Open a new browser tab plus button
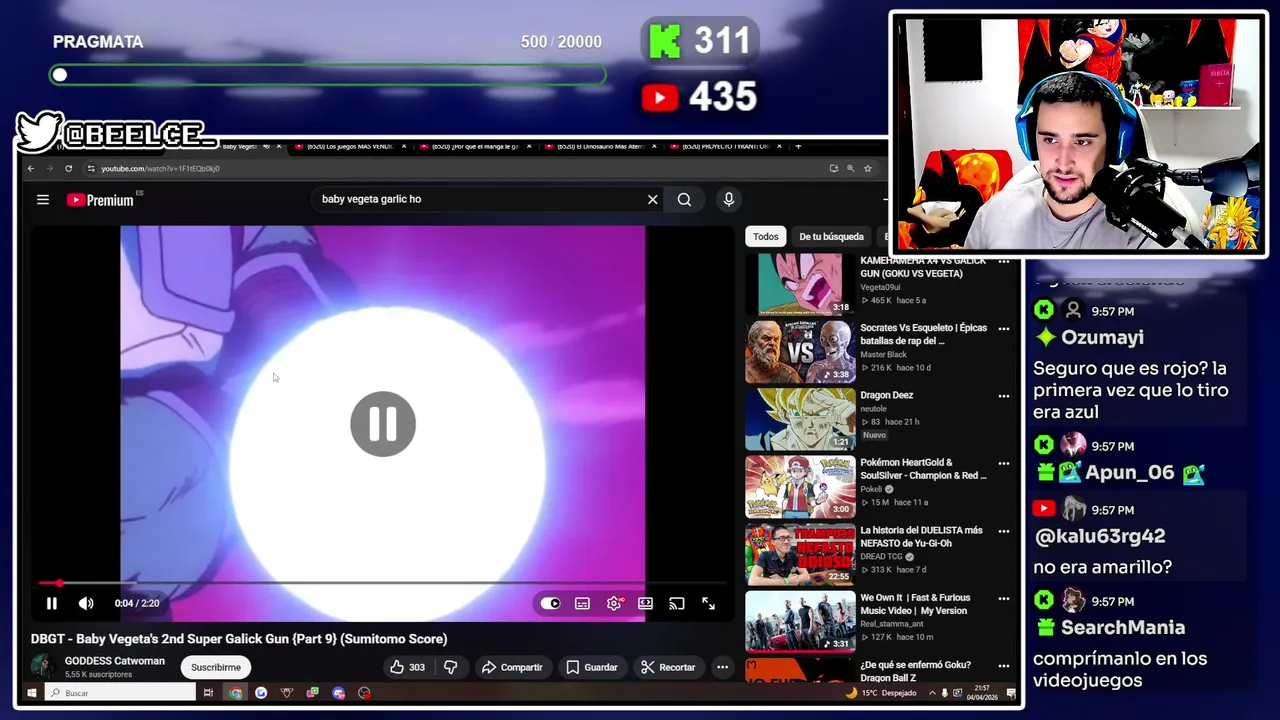This screenshot has height=720, width=1280. (x=798, y=147)
